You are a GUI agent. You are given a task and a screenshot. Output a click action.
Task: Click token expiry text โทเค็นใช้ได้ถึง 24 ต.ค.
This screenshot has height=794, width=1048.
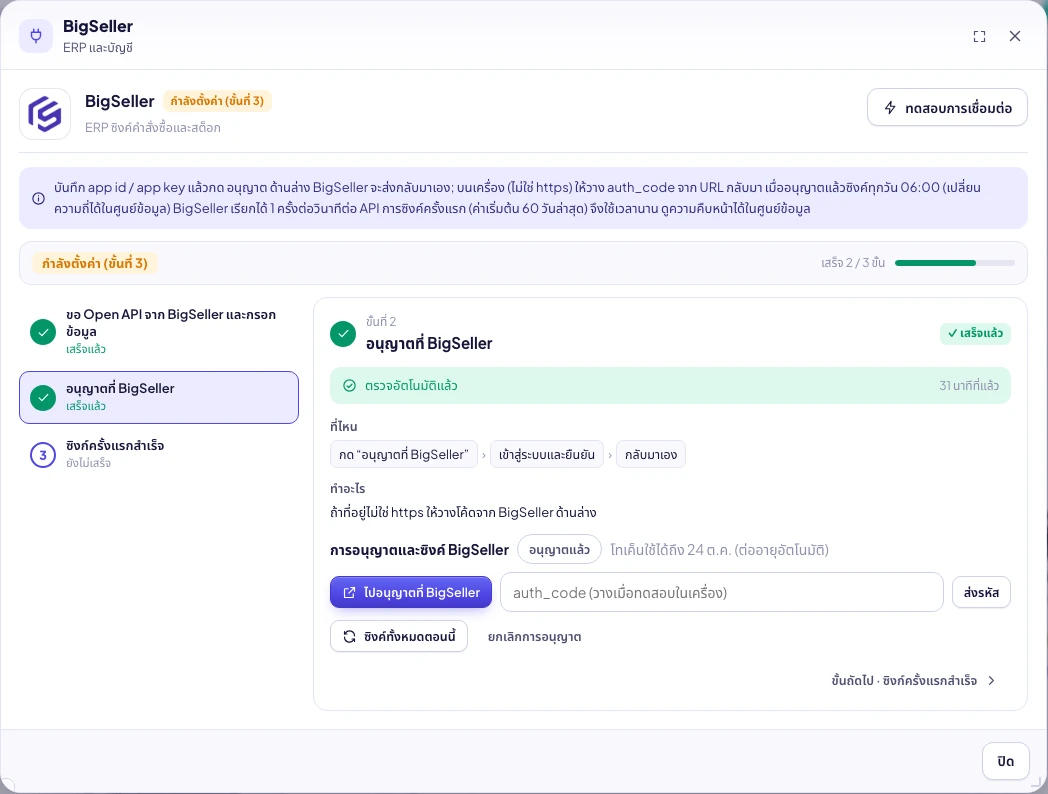tap(720, 550)
